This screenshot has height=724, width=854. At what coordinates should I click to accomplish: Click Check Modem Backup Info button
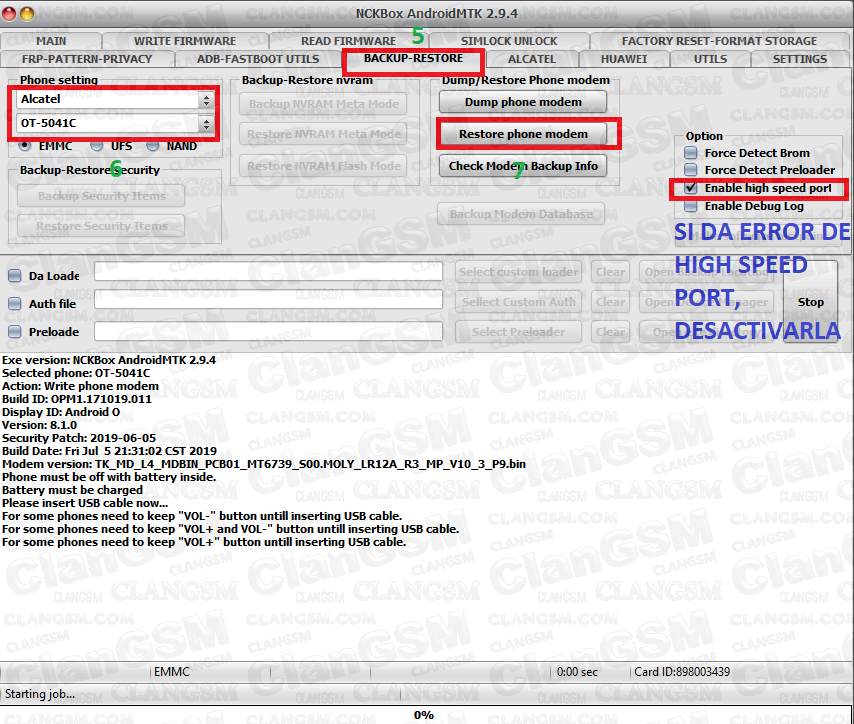(523, 166)
